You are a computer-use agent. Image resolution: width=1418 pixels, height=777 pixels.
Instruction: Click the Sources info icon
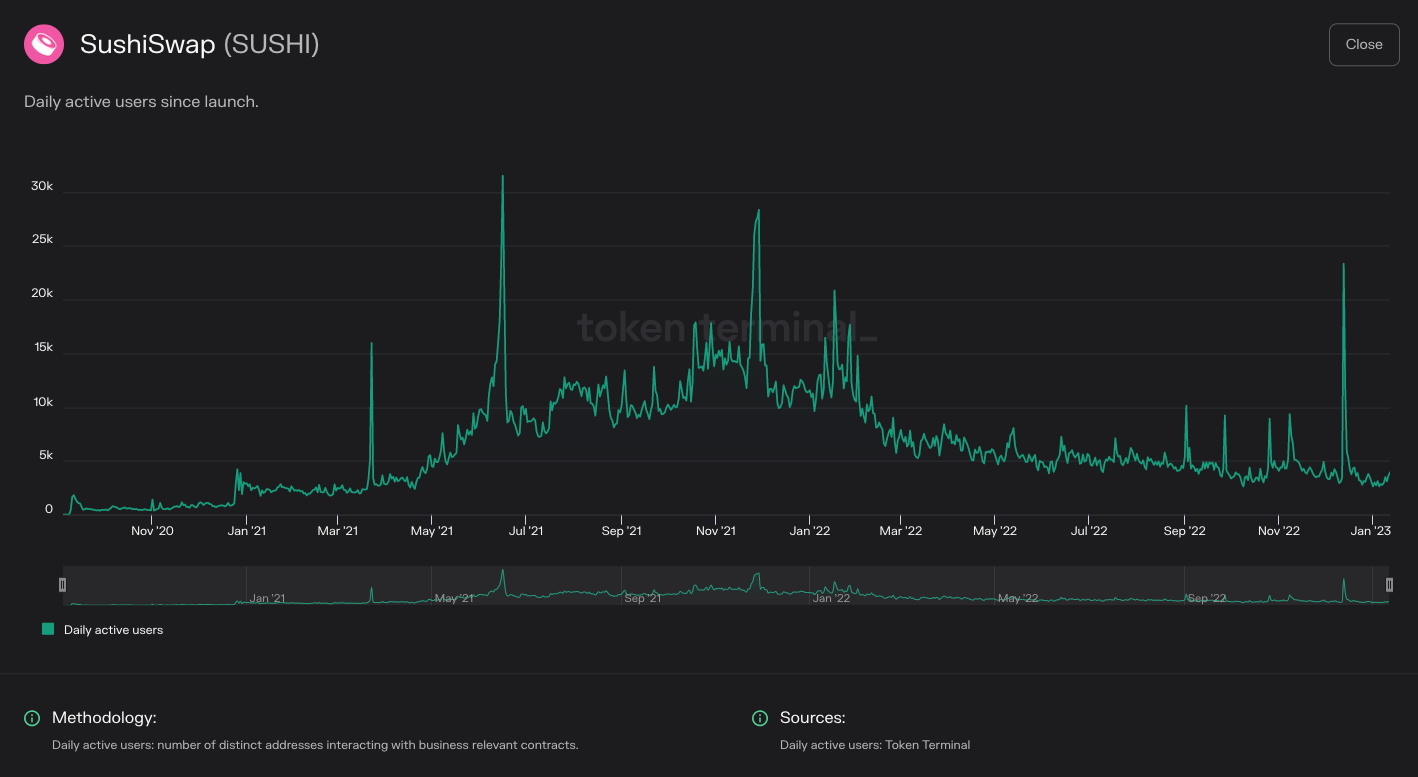click(x=760, y=718)
